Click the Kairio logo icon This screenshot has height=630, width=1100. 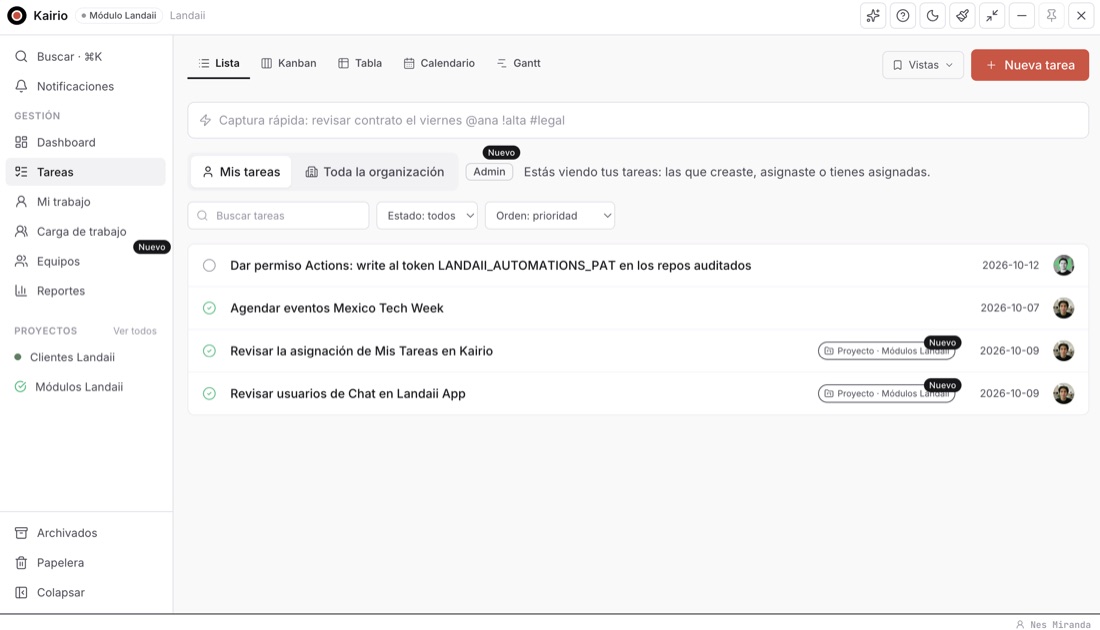16,15
